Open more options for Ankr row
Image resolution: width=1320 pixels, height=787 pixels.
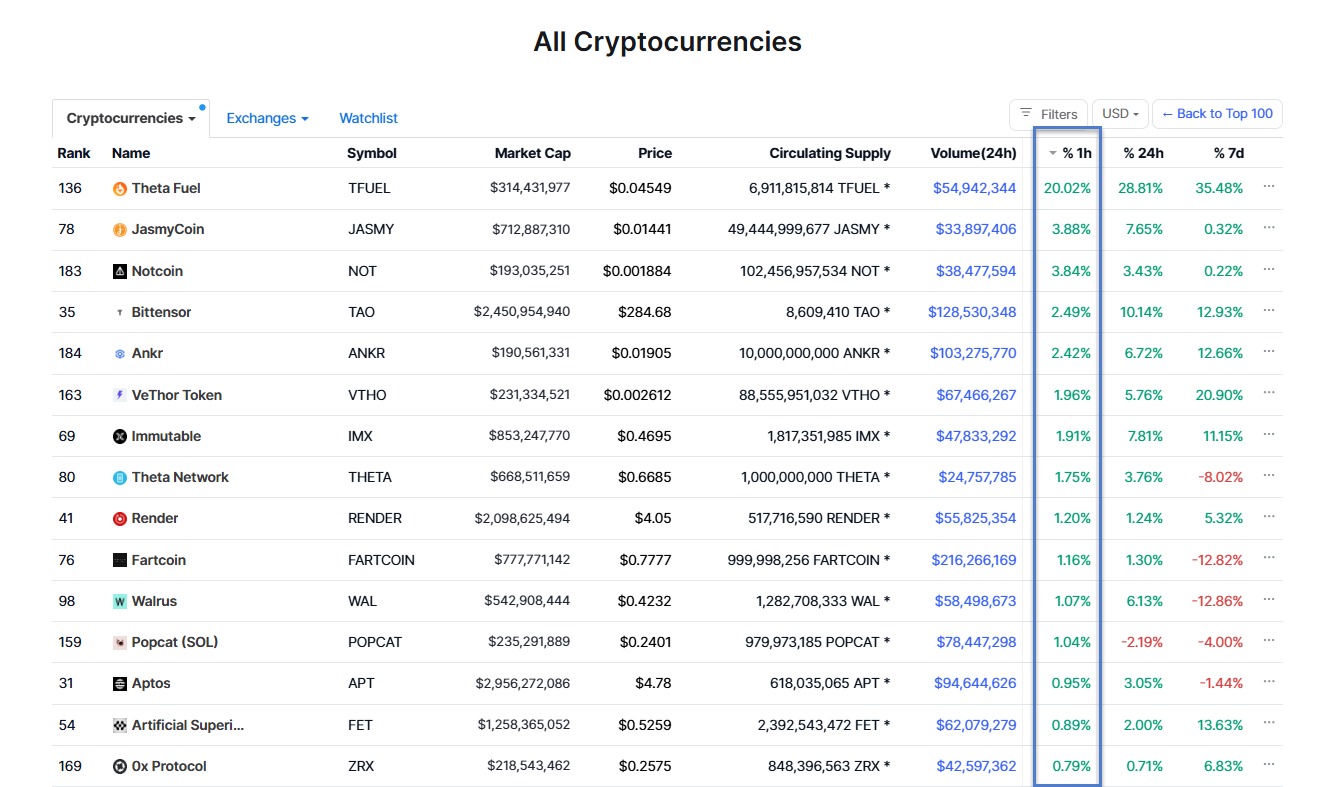click(1269, 352)
